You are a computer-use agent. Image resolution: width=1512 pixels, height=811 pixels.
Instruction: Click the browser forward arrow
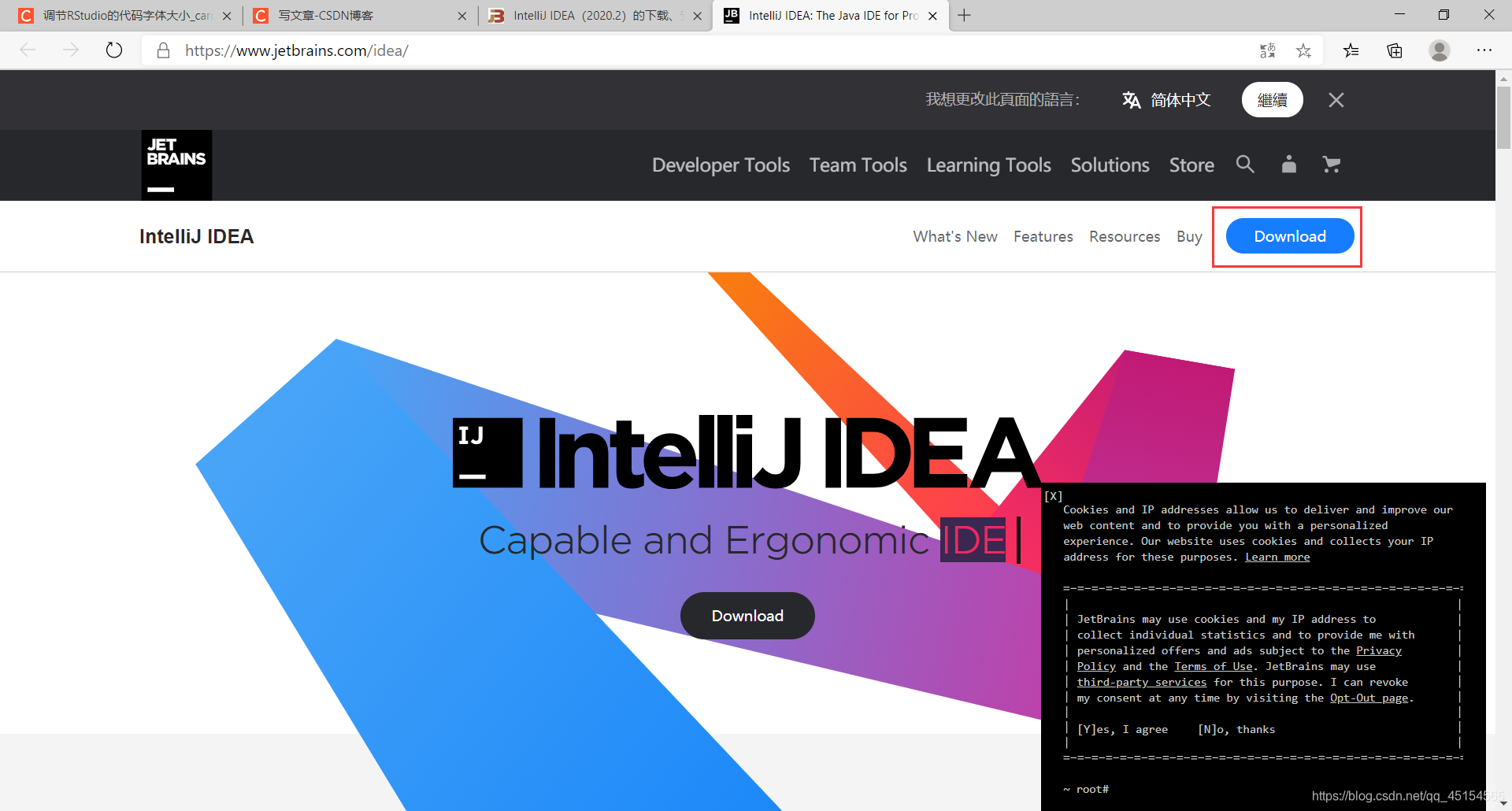point(71,50)
